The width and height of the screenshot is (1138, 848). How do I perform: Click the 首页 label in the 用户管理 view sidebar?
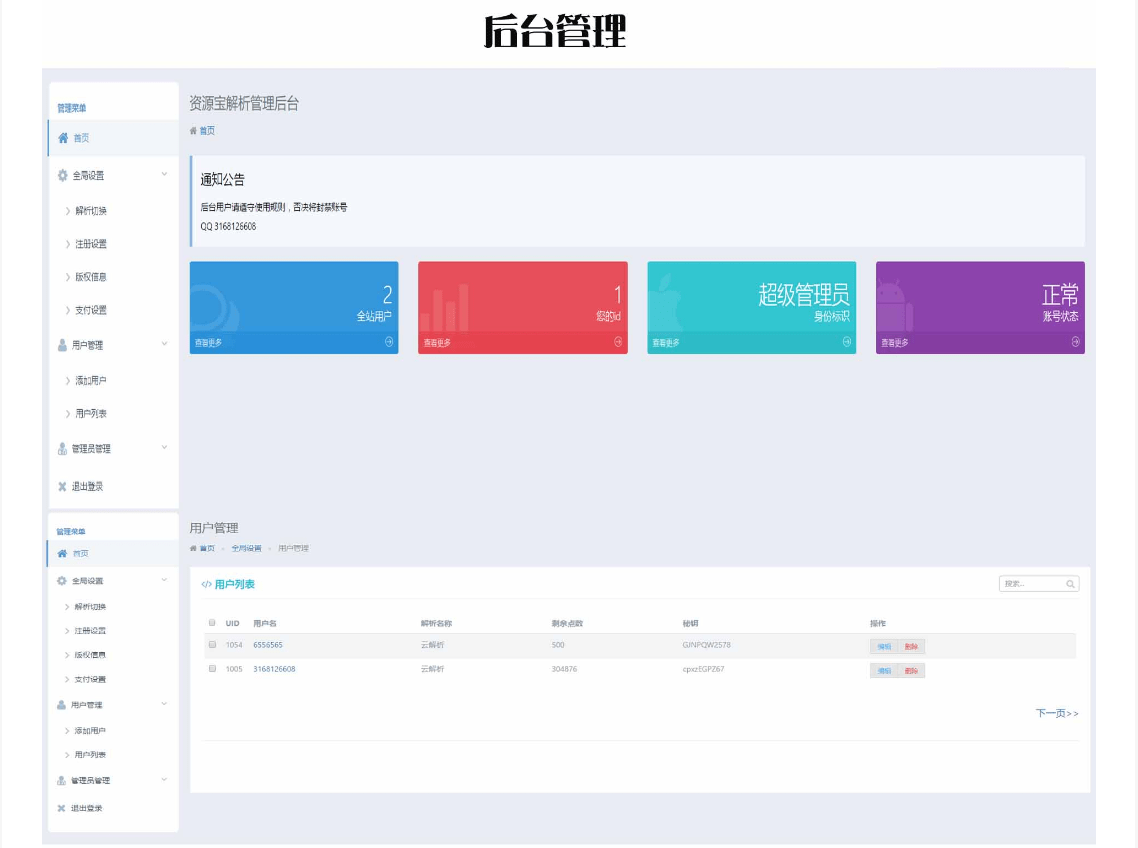[x=81, y=553]
